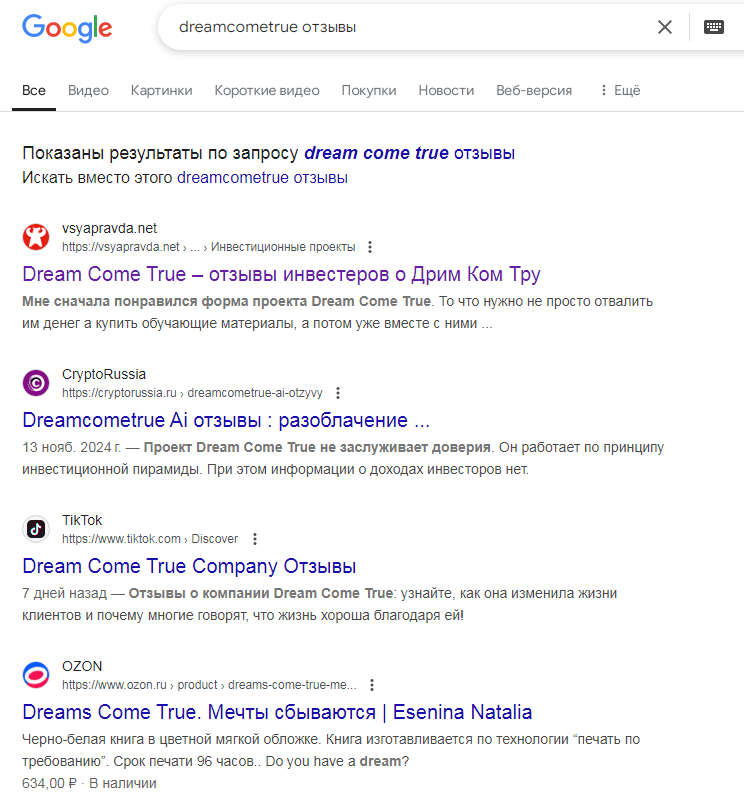Click corrected query link dream come true отзывы
Image resolution: width=744 pixels, height=811 pixels.
point(409,153)
